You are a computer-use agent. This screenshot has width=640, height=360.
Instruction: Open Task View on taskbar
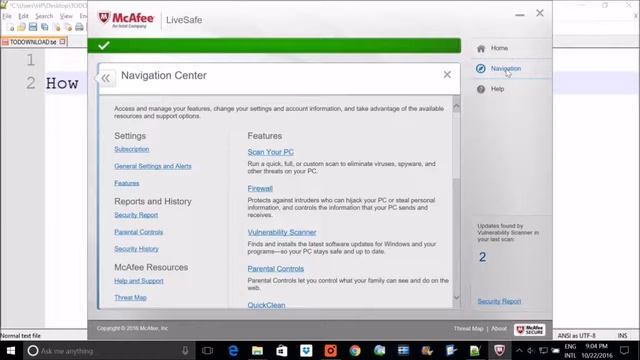point(207,351)
